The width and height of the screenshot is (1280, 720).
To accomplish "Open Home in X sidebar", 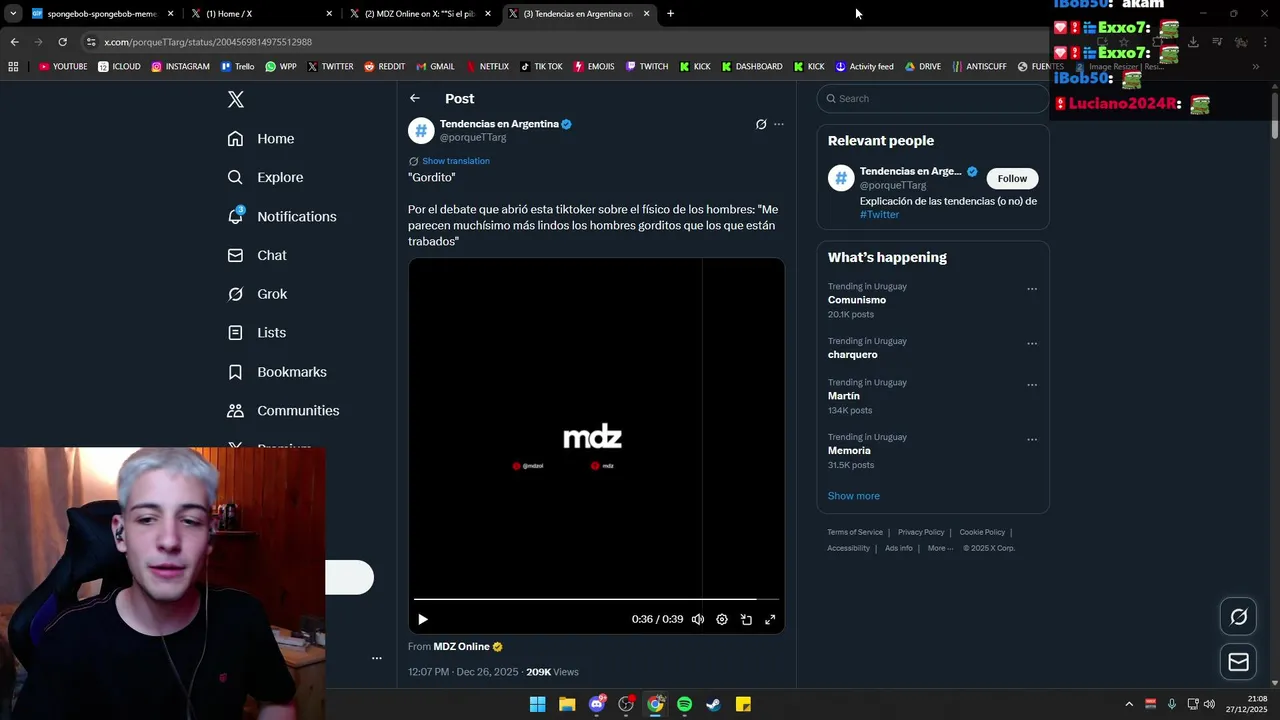I will click(x=261, y=139).
